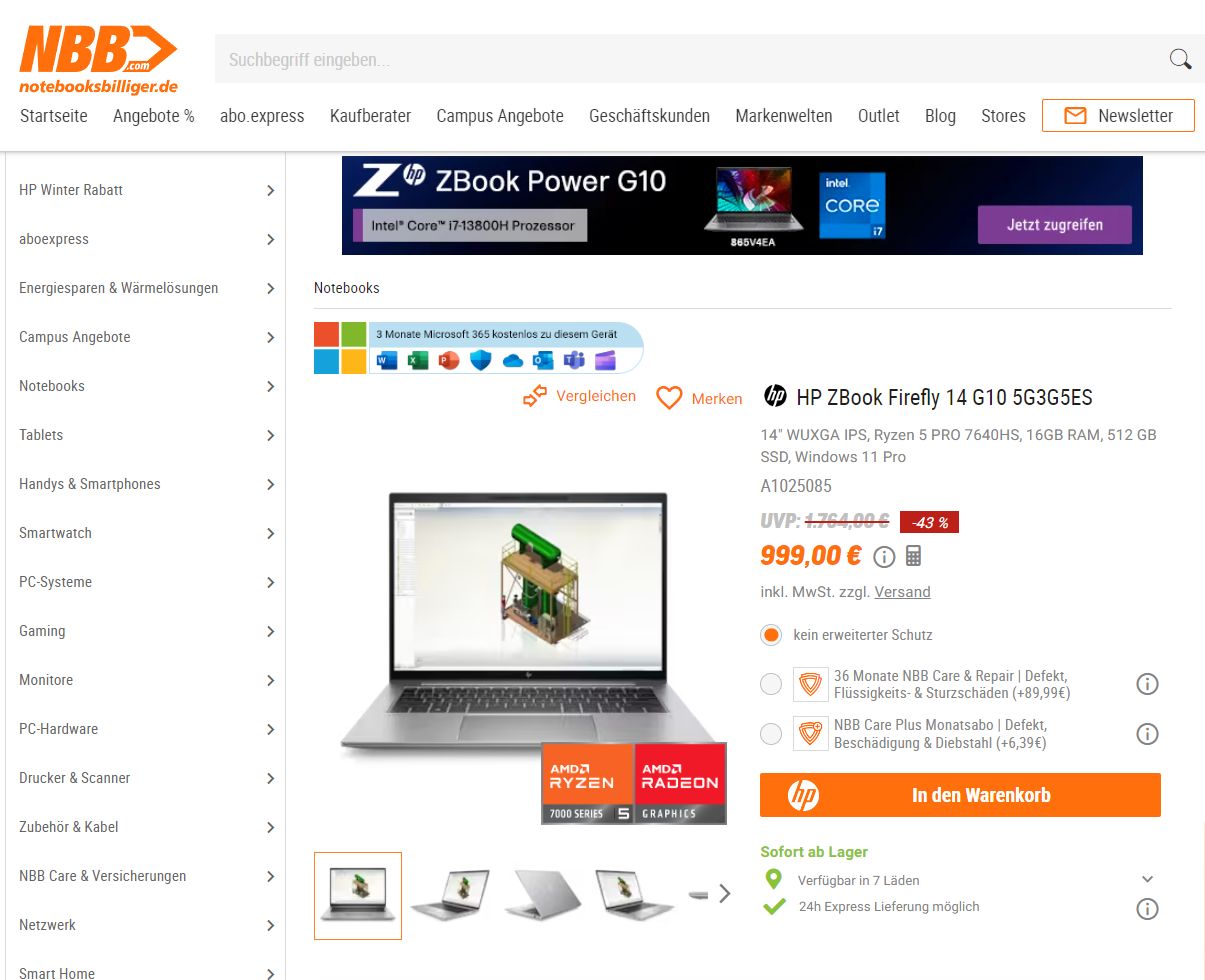The height and width of the screenshot is (980, 1205).
Task: Select 36 Monate NBB Care & Repair
Action: (x=770, y=685)
